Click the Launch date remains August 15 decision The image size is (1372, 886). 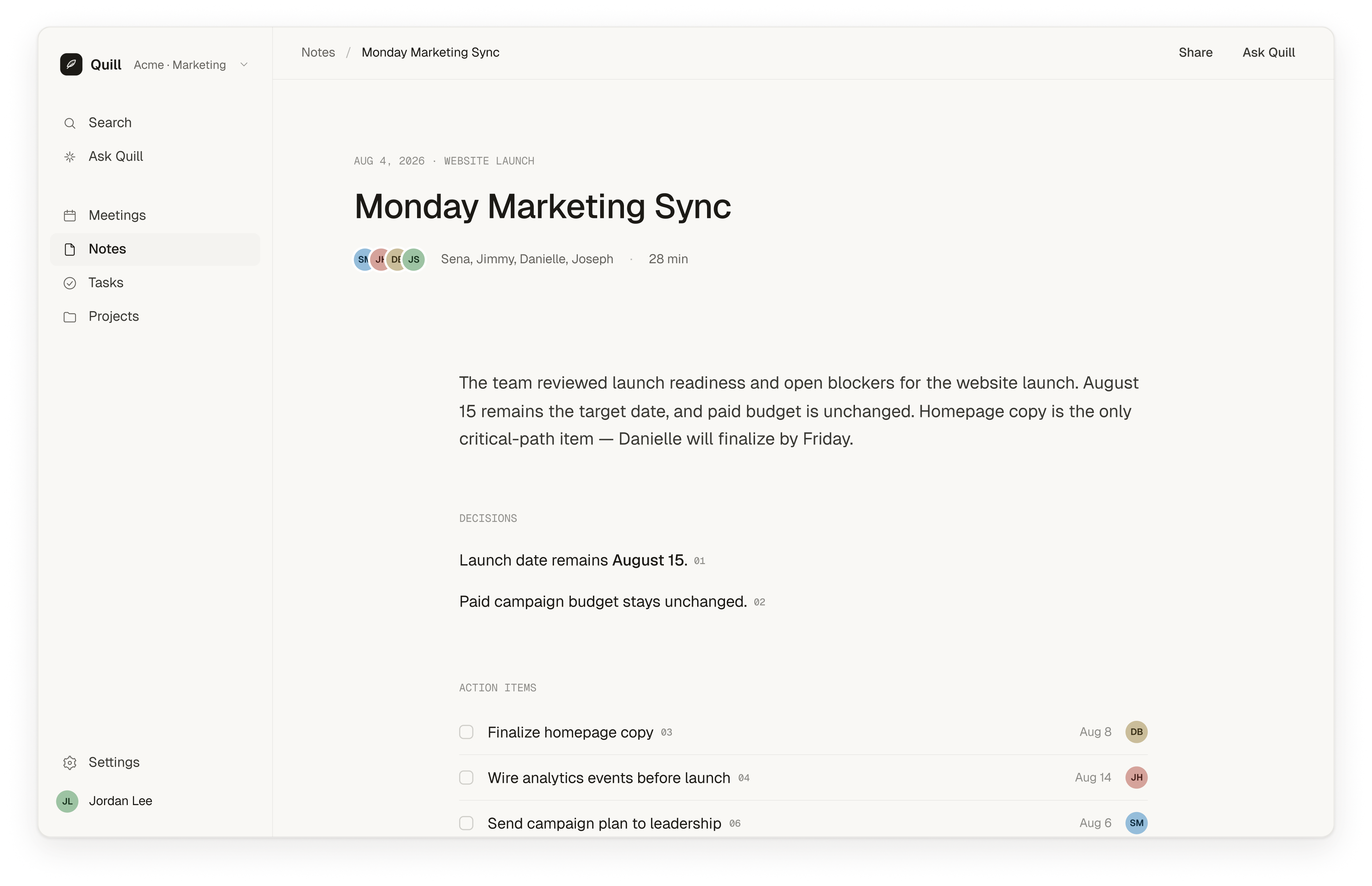[x=573, y=561]
